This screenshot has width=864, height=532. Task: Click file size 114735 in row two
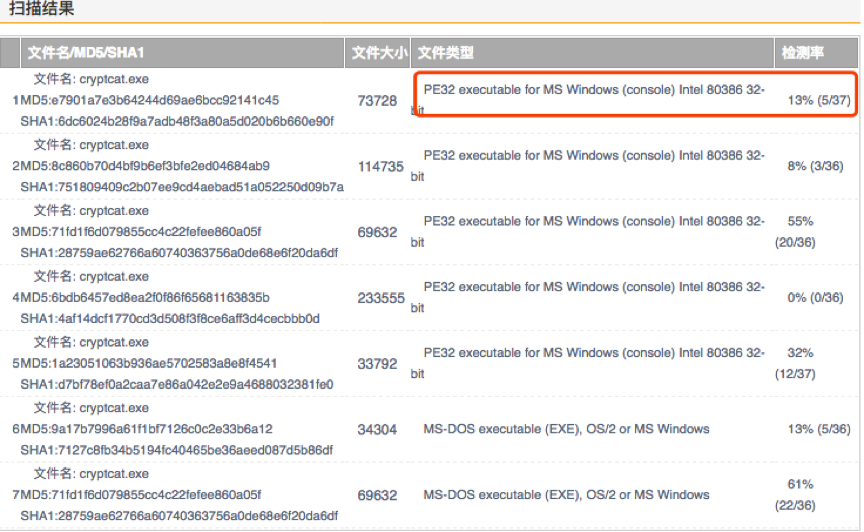tap(381, 166)
